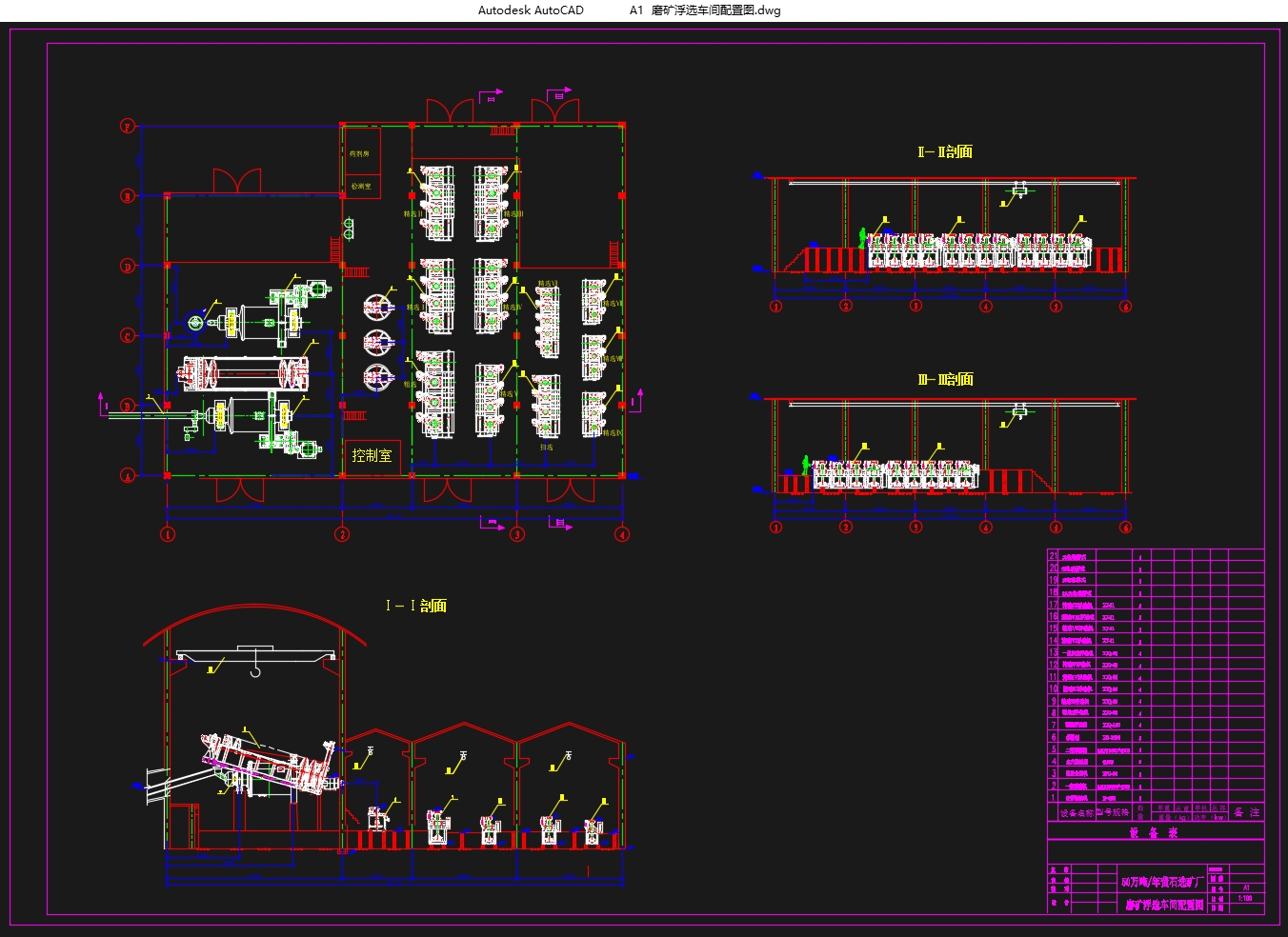Viewport: 1288px width, 937px height.
Task: Click the 设备名称 column header
Action: [1077, 813]
